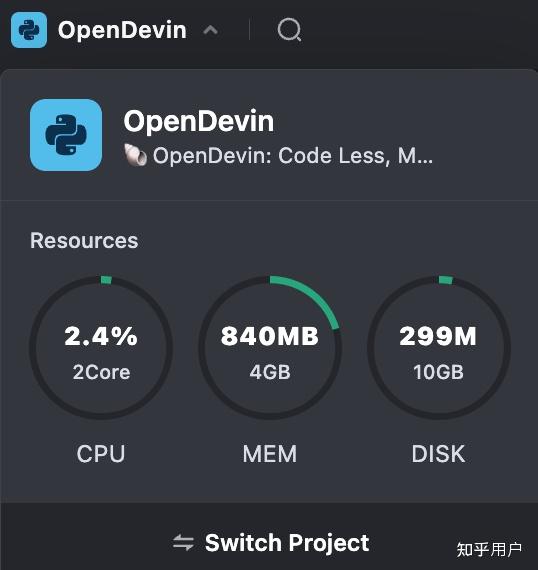Click the 299M disk usage ring gauge
The image size is (538, 570).
tap(438, 348)
